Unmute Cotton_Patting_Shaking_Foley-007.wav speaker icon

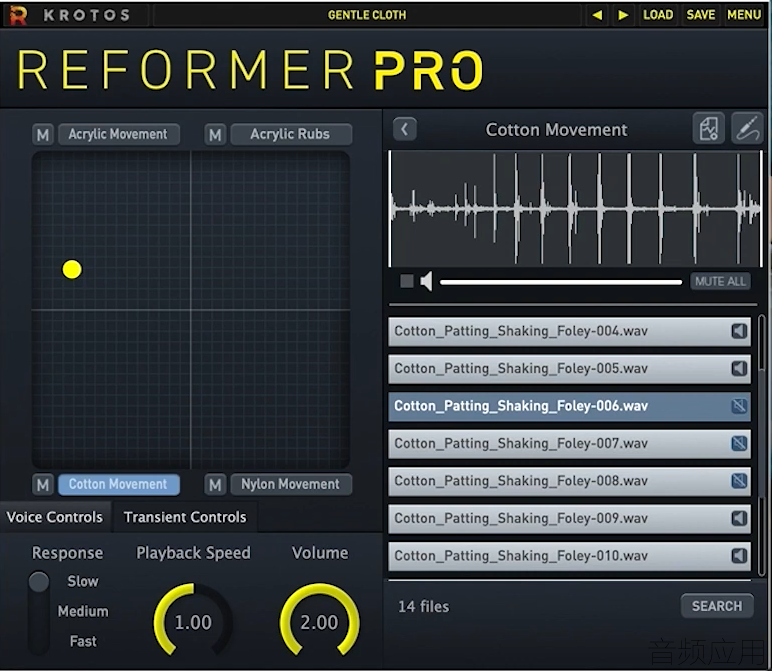click(739, 444)
